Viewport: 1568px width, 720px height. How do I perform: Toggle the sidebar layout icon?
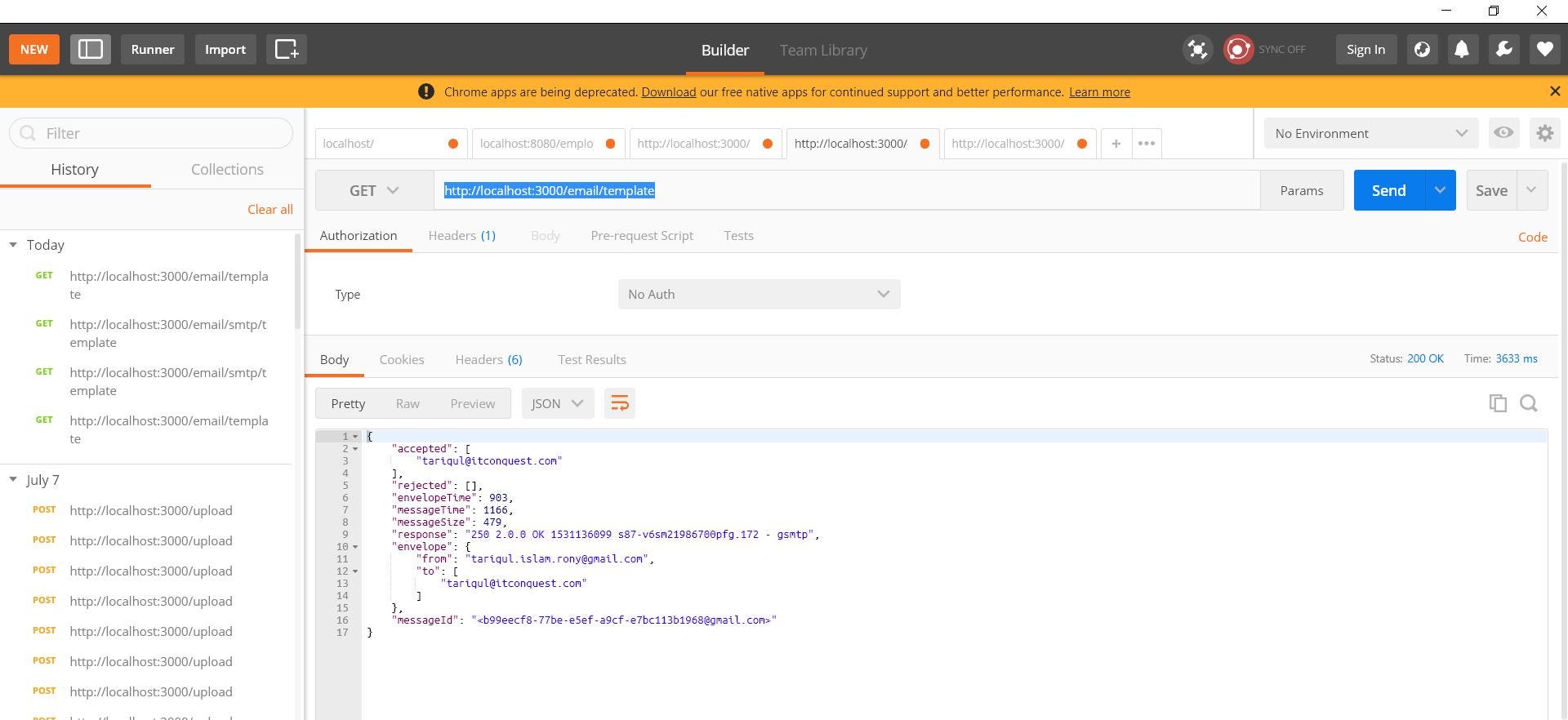tap(91, 49)
